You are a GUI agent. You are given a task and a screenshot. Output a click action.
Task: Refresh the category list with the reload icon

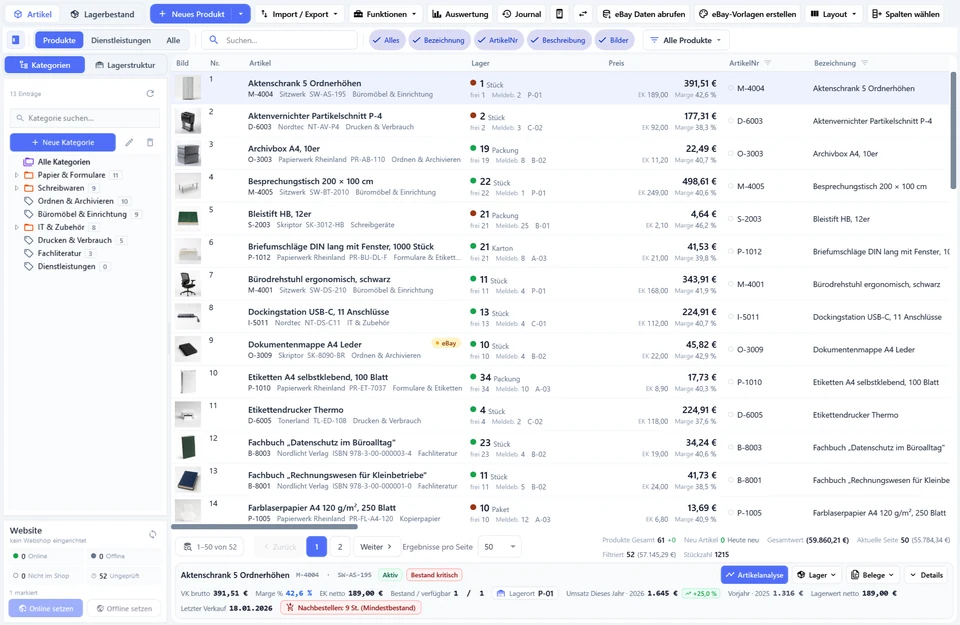(x=150, y=94)
